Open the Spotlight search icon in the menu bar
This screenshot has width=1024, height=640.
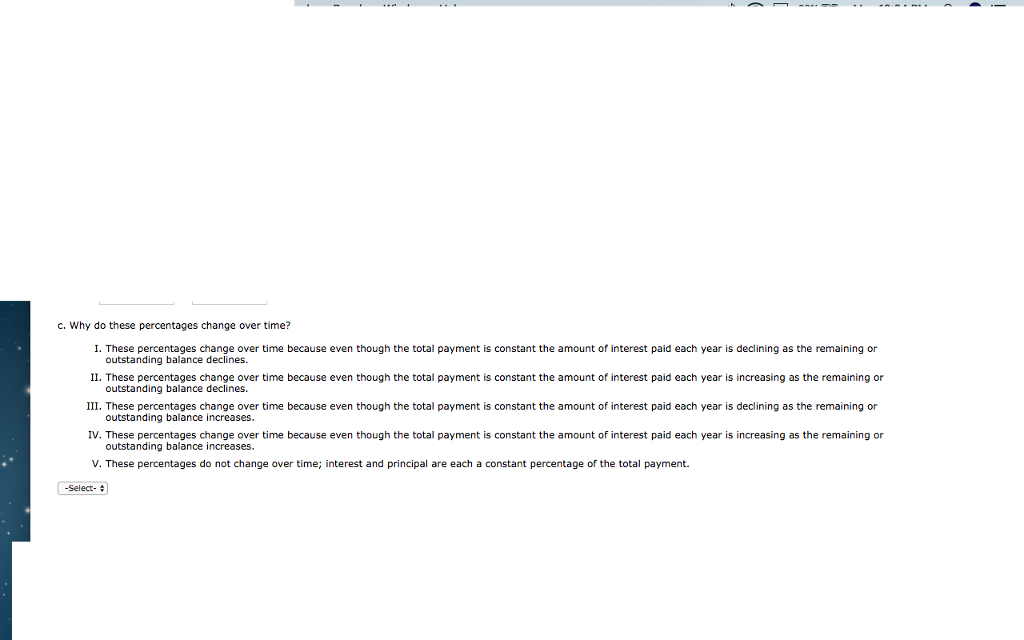click(x=948, y=4)
